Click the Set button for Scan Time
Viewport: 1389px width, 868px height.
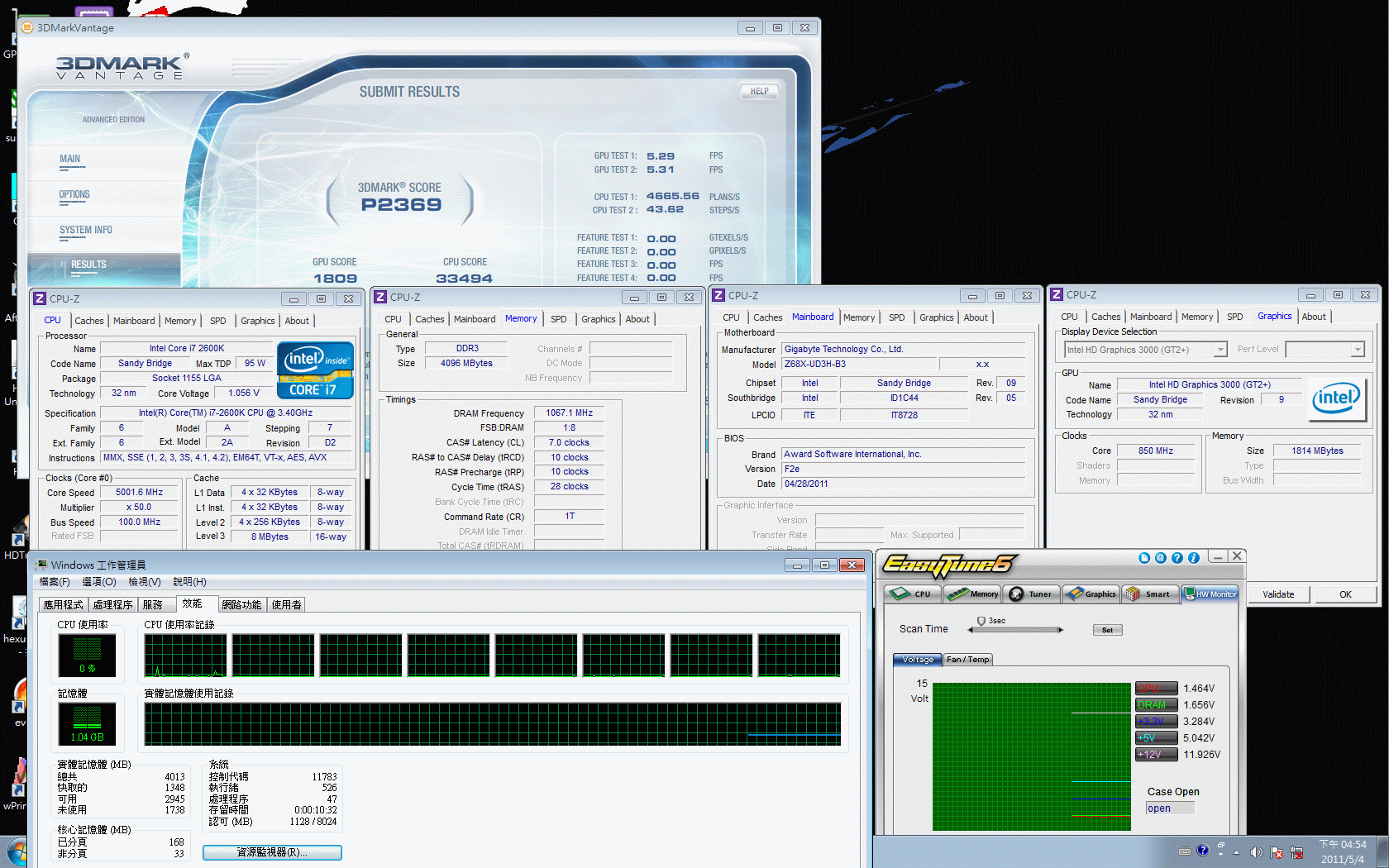coord(1107,630)
